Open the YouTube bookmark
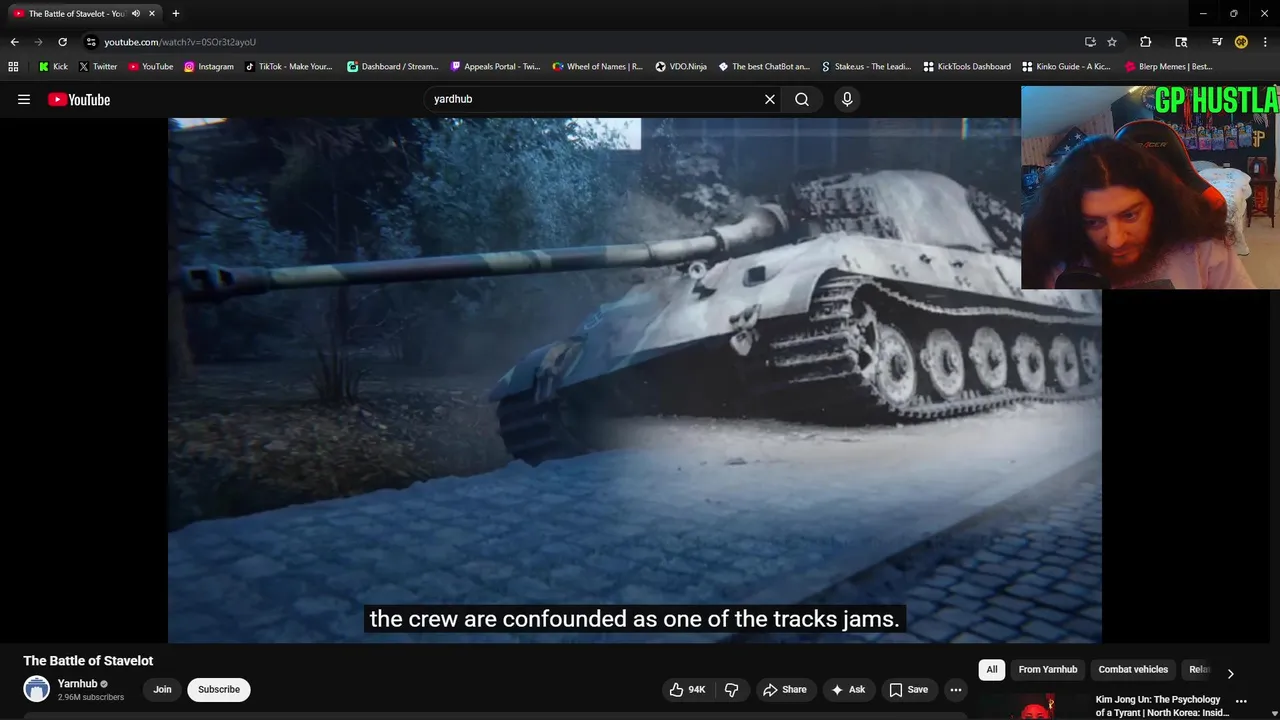The height and width of the screenshot is (720, 1280). [151, 67]
